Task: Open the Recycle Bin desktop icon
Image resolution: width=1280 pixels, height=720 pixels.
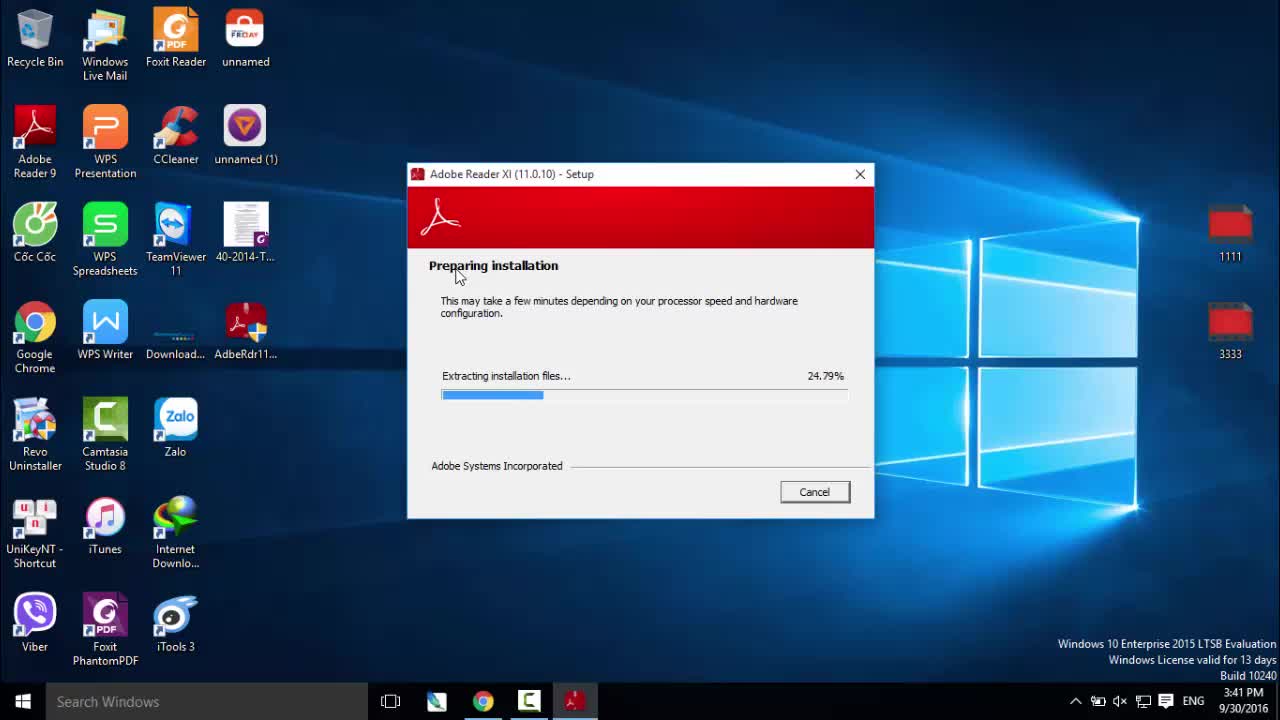Action: pyautogui.click(x=35, y=40)
